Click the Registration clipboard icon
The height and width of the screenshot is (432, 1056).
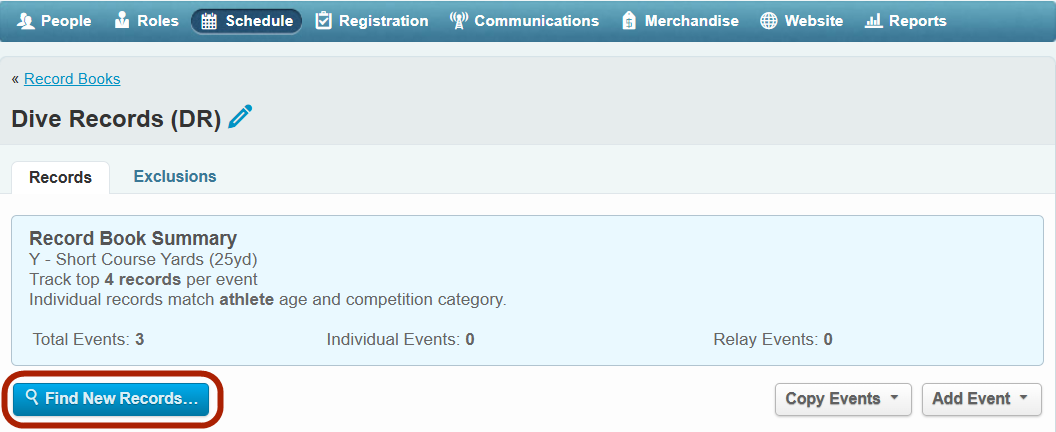click(323, 21)
